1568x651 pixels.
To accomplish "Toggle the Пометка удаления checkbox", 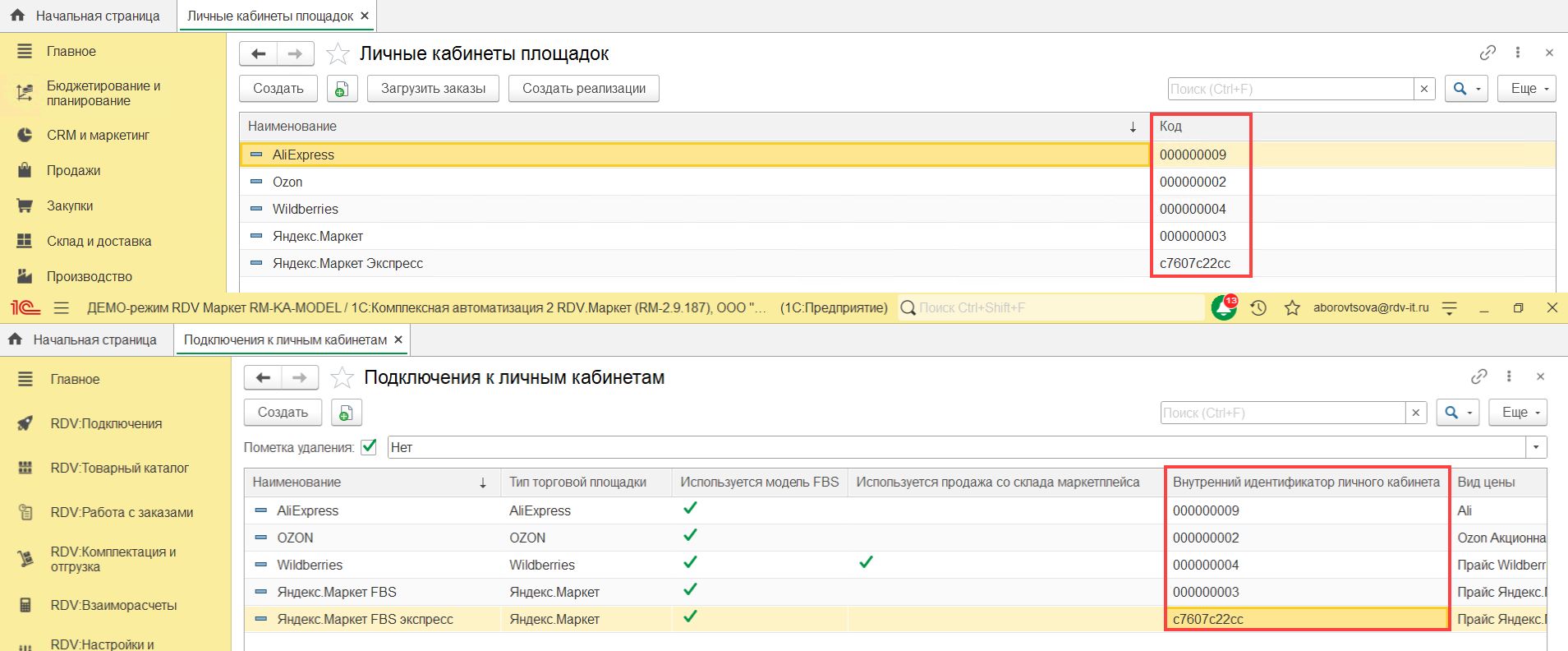I will click(x=369, y=447).
